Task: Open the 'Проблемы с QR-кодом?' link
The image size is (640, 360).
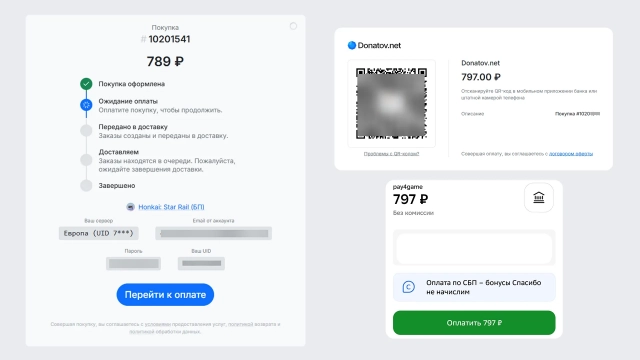Action: 391,154
